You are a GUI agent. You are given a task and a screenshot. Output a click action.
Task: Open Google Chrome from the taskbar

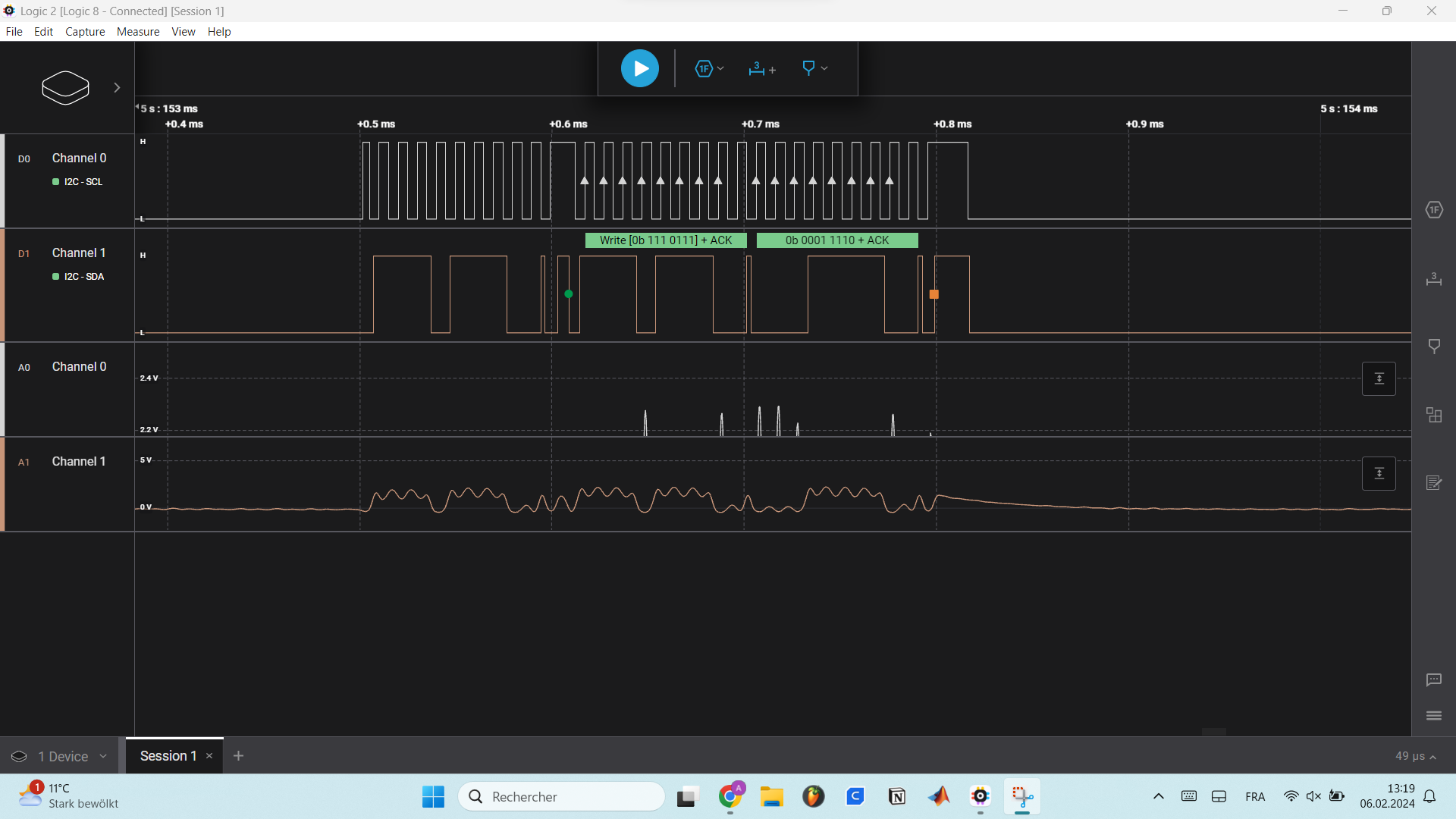click(730, 796)
